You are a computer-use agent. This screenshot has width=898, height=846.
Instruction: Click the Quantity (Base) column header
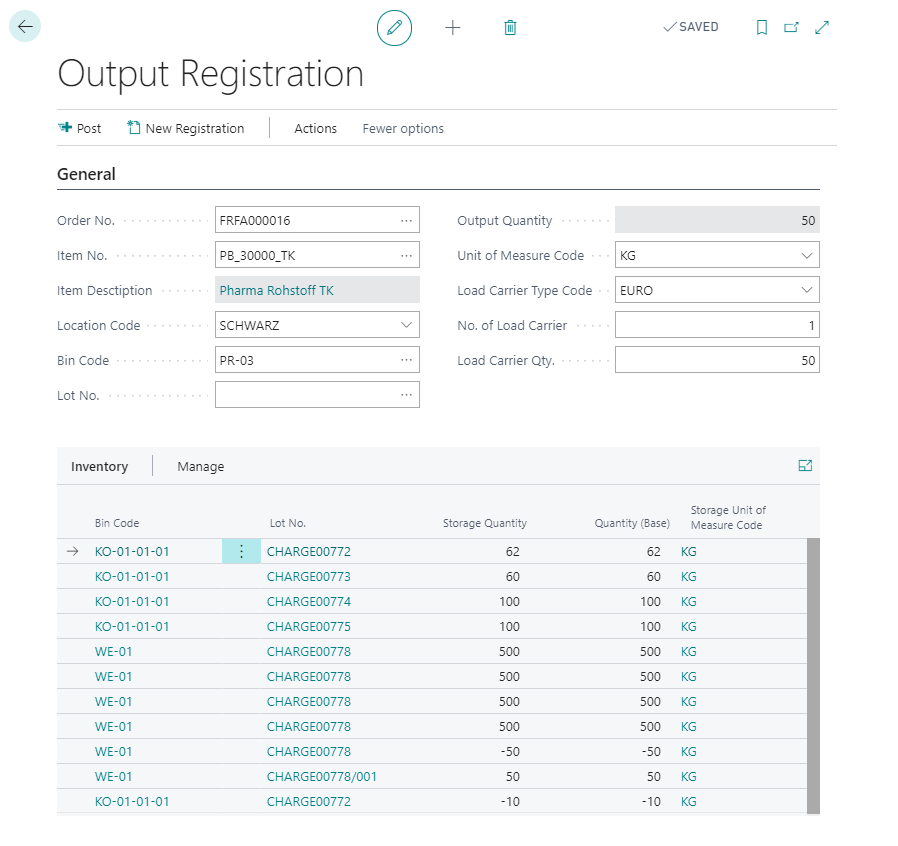(632, 523)
